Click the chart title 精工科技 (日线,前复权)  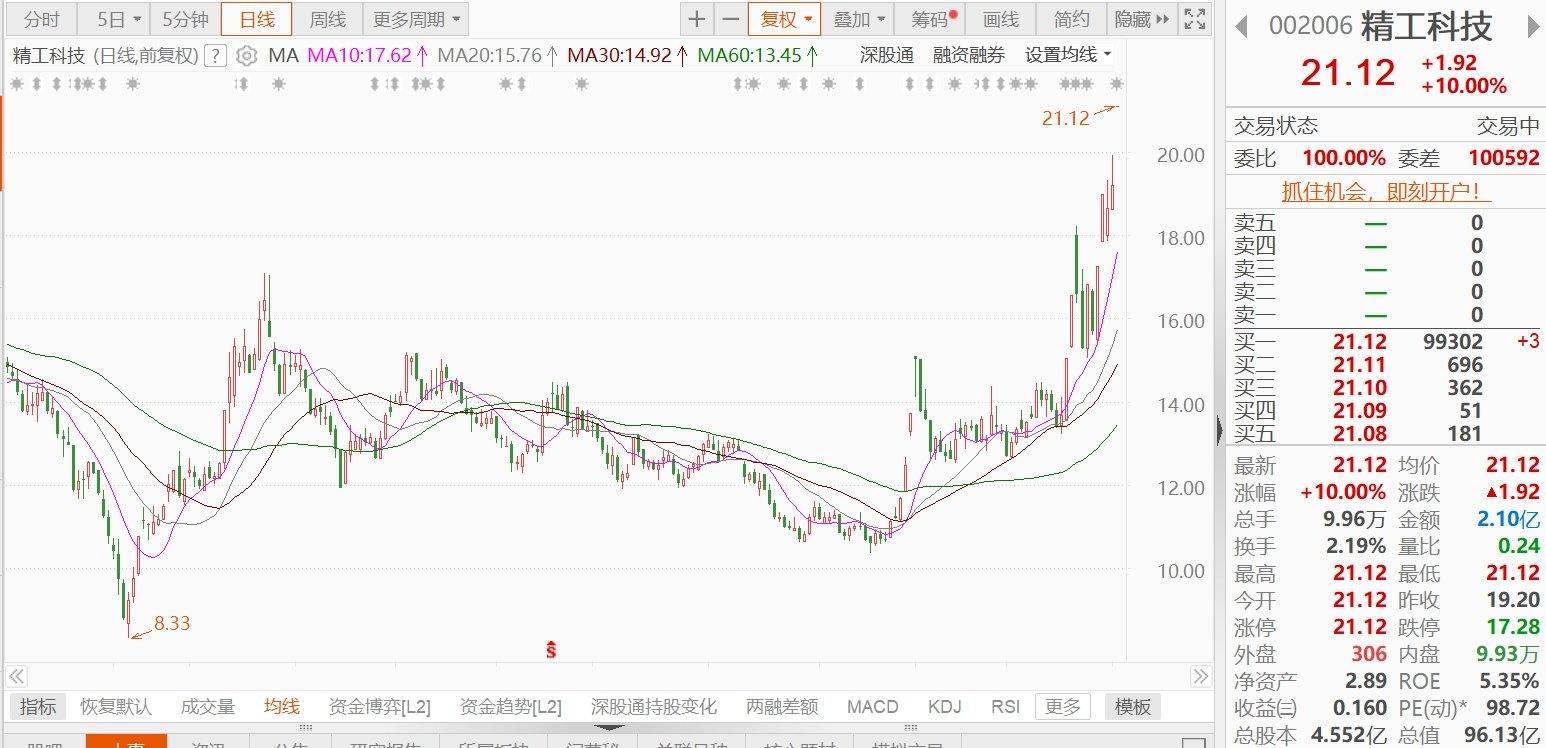[x=105, y=56]
